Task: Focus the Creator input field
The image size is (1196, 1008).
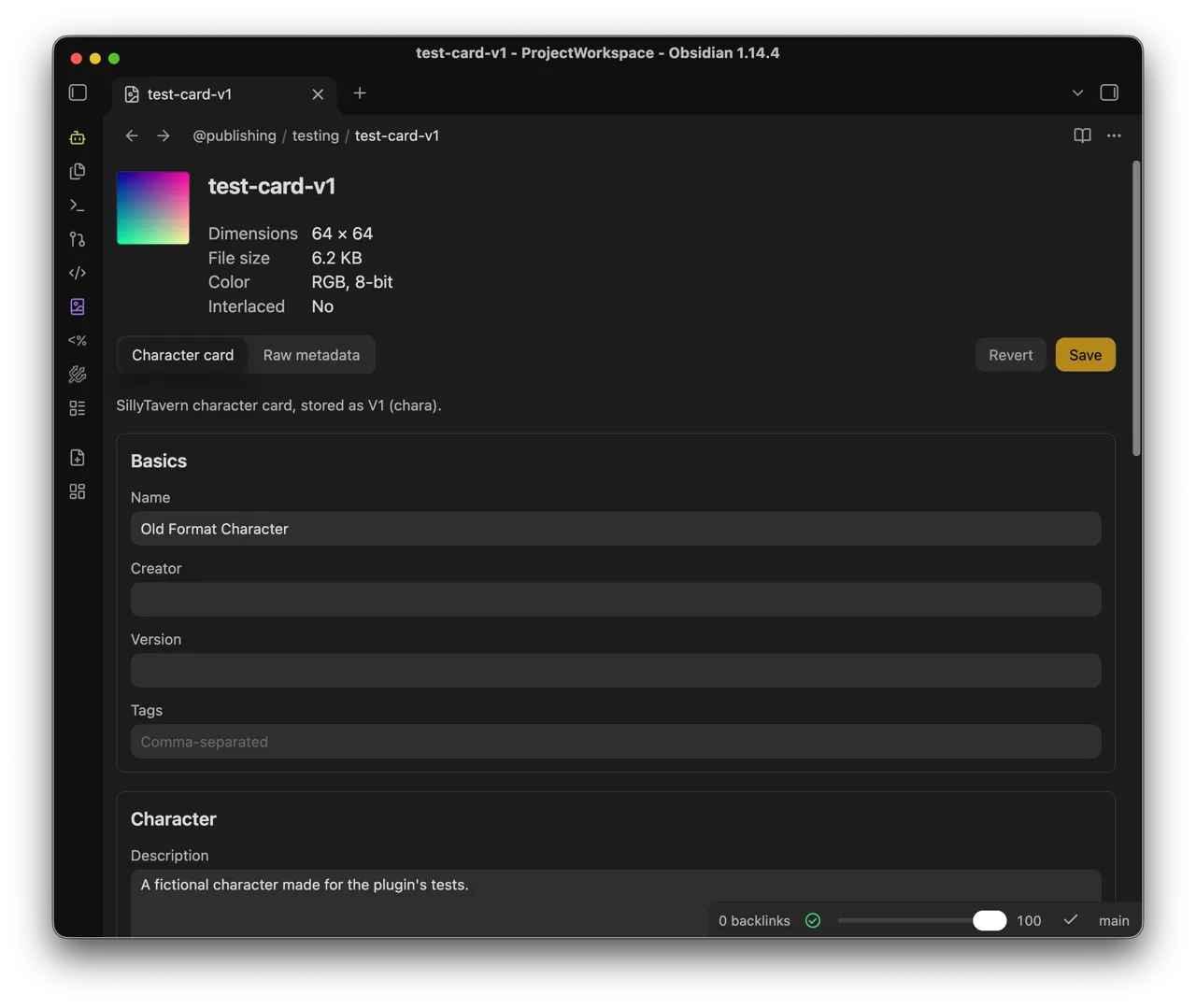Action: tap(616, 600)
